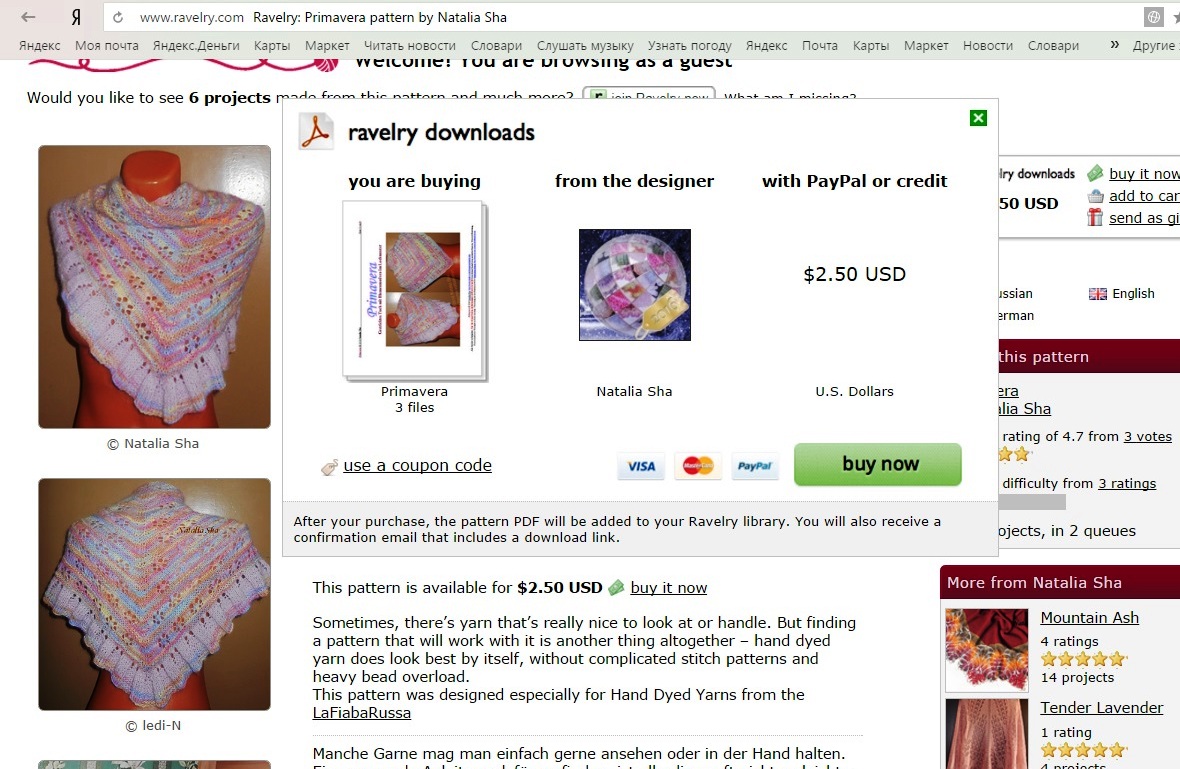This screenshot has width=1180, height=769.
Task: Select the VISA payment icon
Action: point(641,467)
